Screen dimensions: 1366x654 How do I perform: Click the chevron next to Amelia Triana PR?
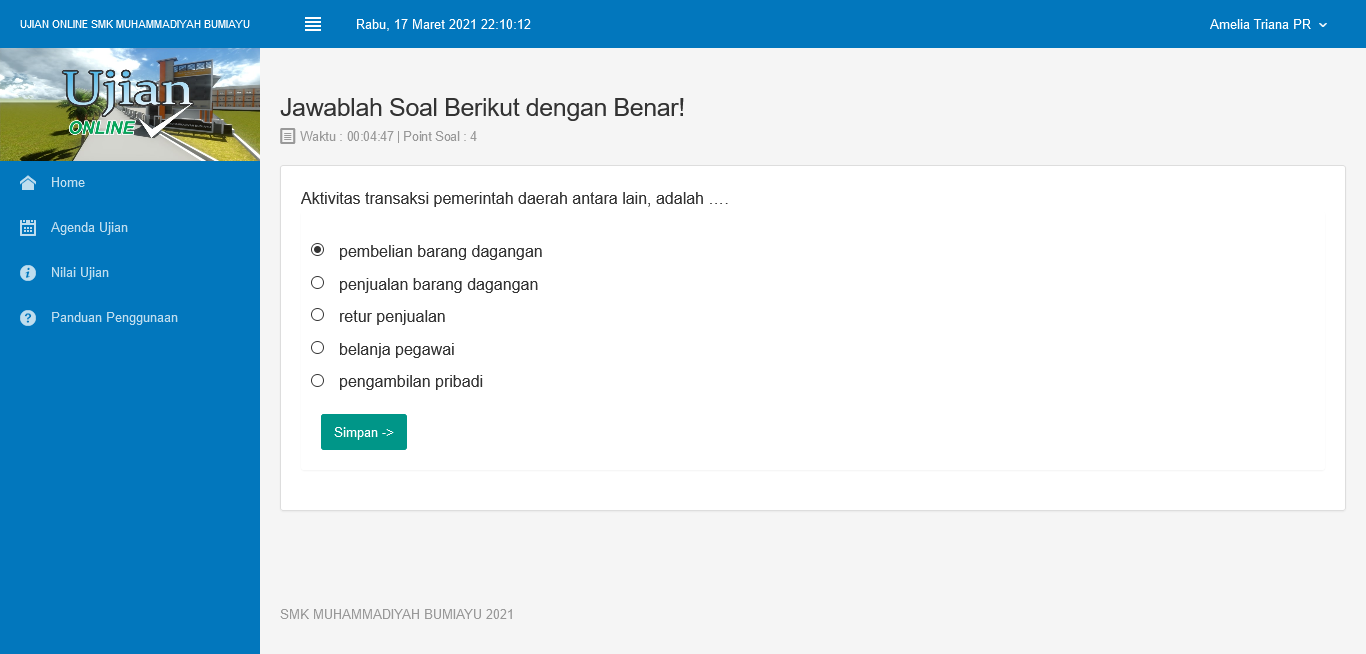click(1323, 25)
